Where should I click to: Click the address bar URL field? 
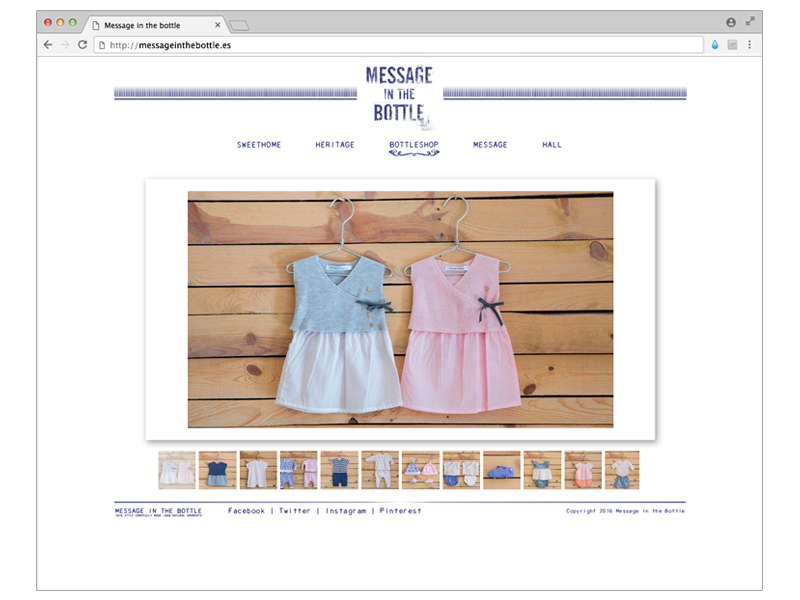tap(400, 45)
